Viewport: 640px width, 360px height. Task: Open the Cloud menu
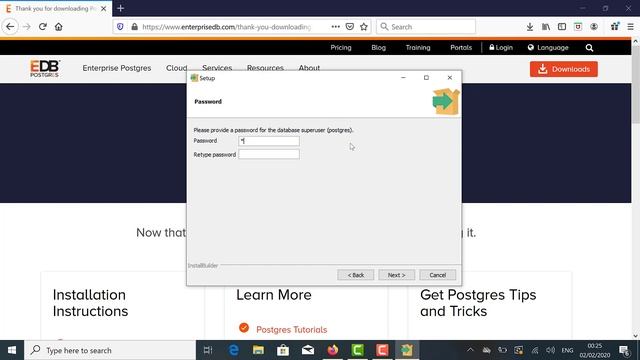coord(176,68)
